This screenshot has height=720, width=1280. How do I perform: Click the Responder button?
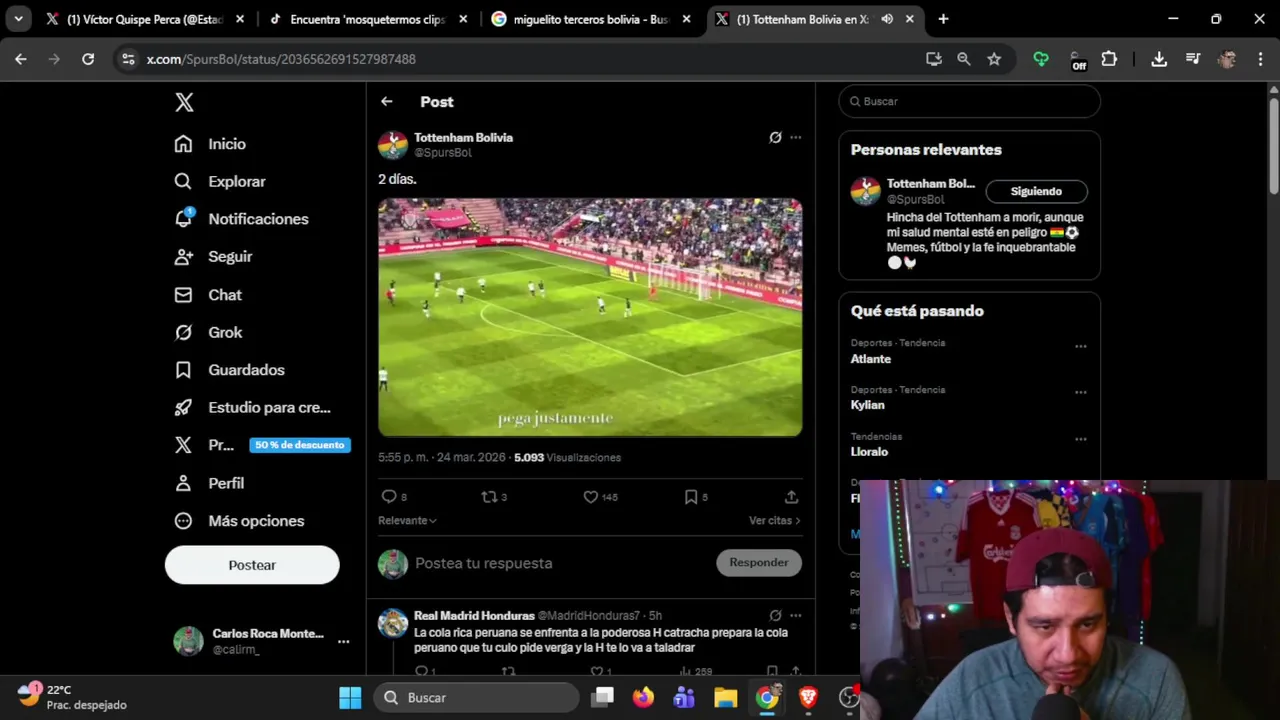[759, 563]
